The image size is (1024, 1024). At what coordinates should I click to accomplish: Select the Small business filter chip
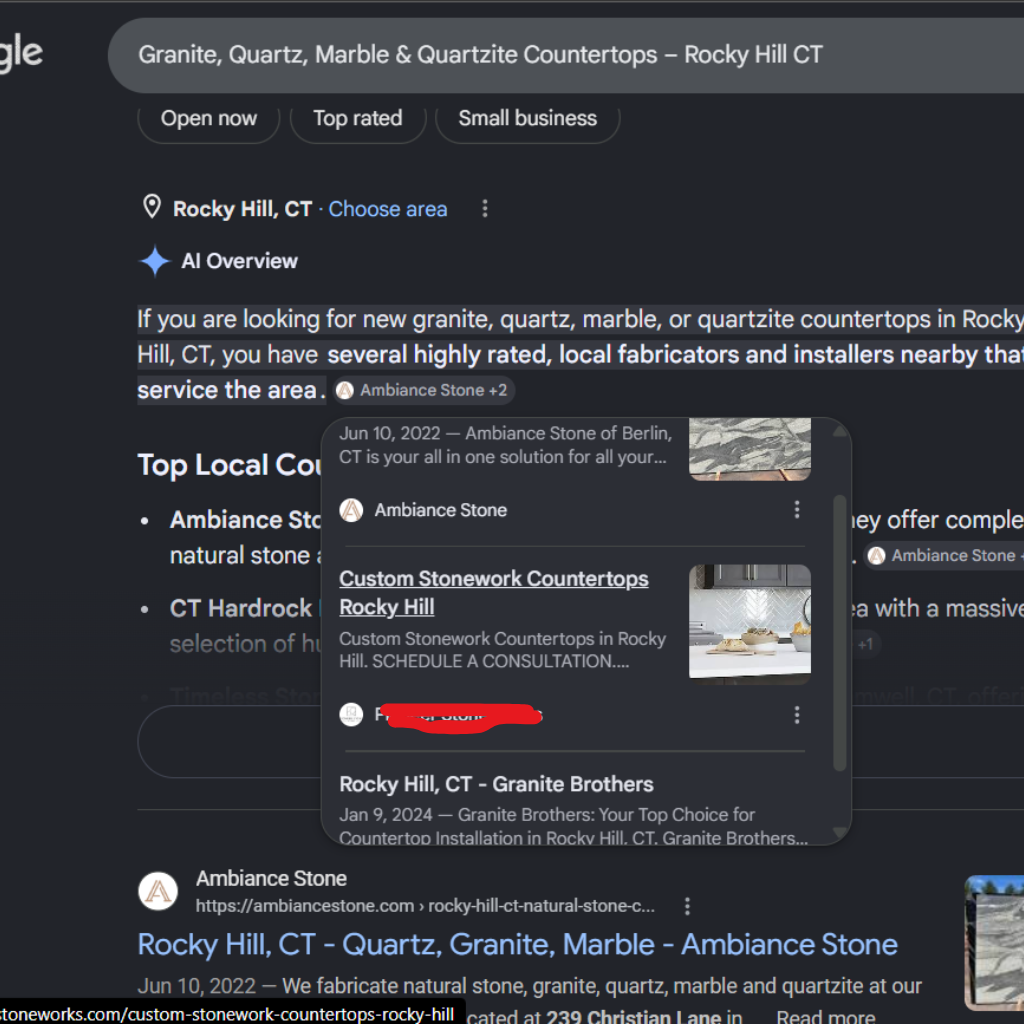[527, 118]
